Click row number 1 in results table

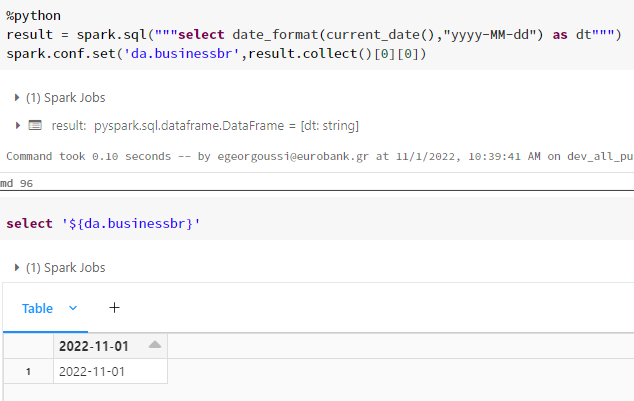point(28,372)
